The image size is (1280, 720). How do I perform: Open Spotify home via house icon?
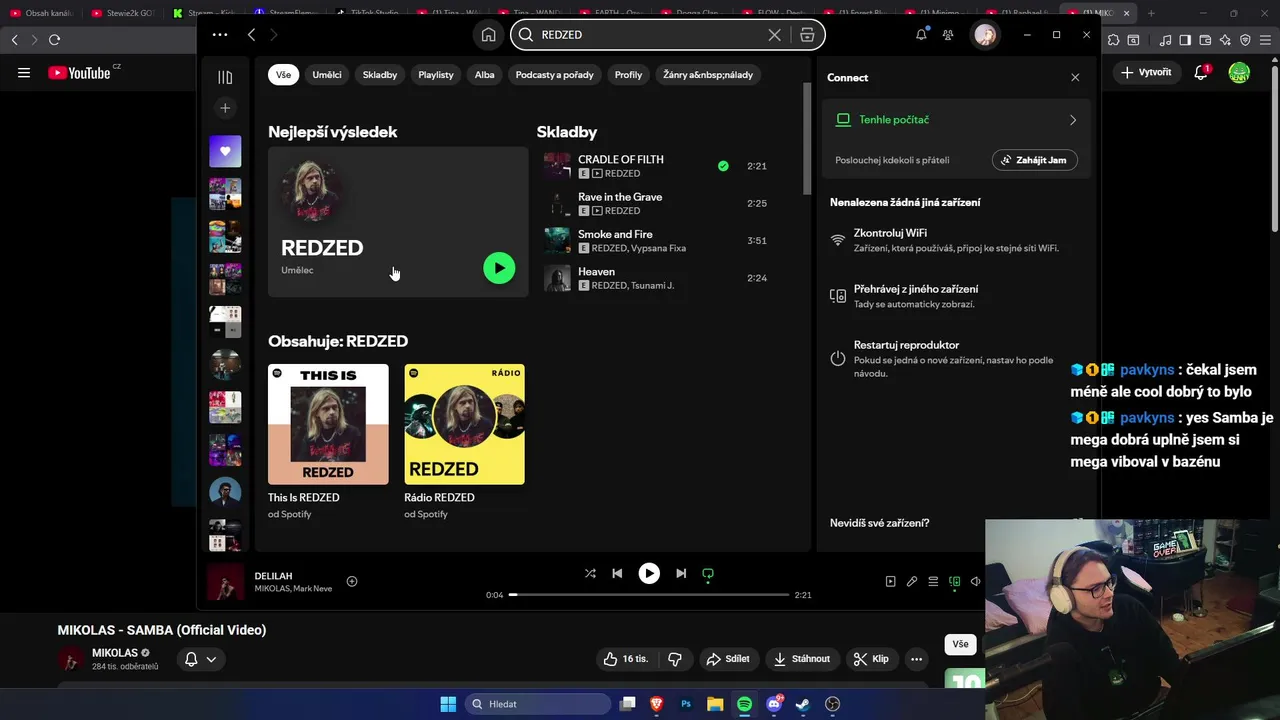click(x=488, y=35)
